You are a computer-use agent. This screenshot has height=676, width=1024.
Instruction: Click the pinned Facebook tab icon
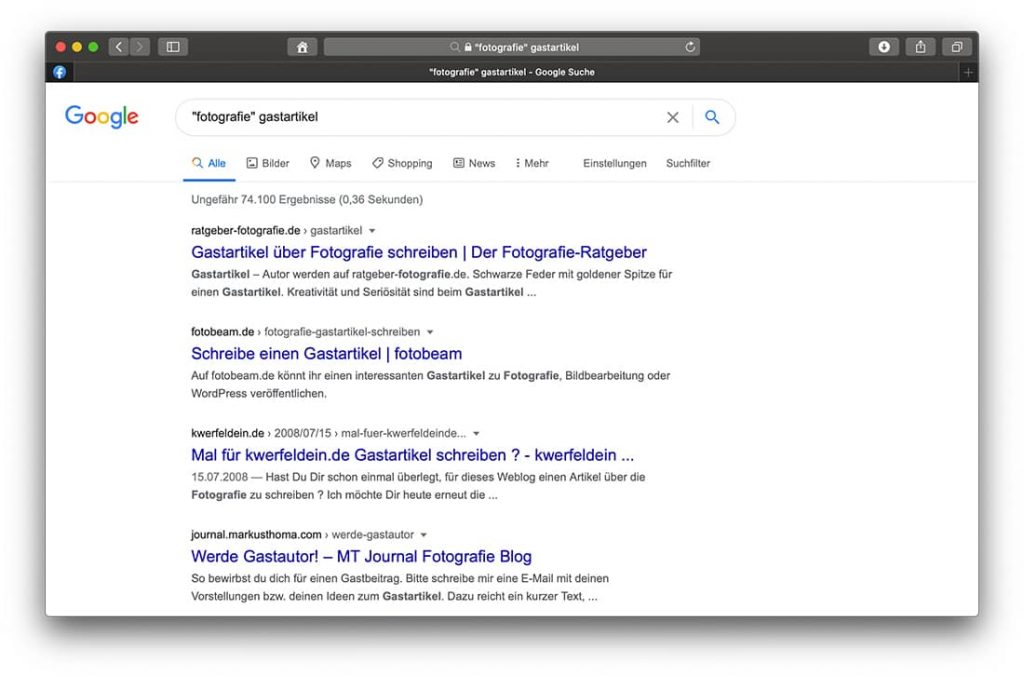[59, 72]
